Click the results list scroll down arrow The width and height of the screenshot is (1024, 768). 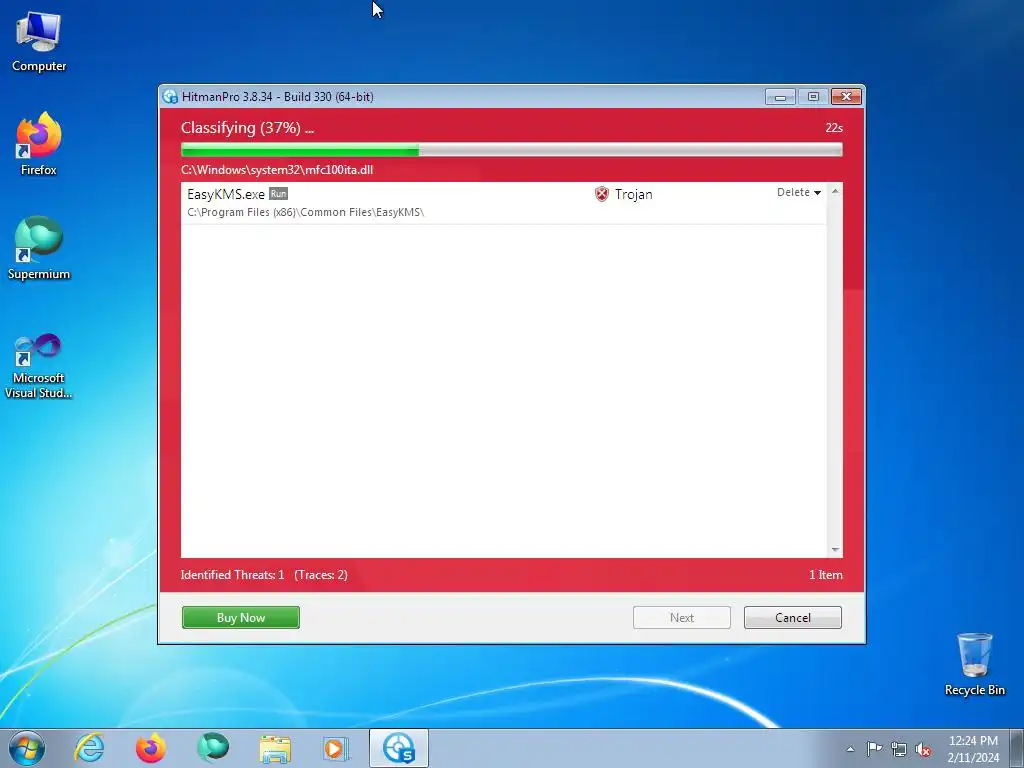(x=835, y=550)
